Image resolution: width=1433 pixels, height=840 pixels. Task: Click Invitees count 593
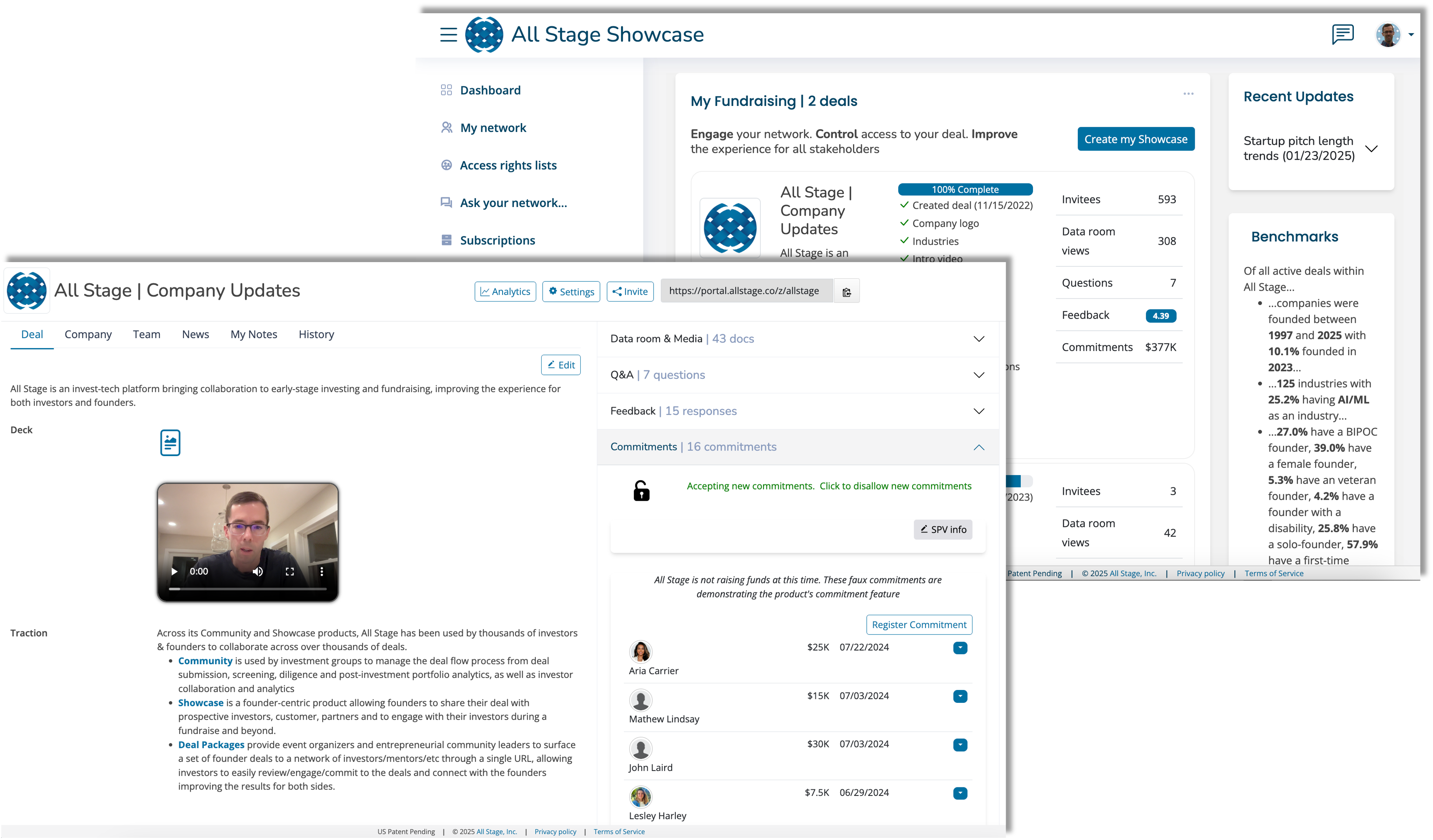1167,199
